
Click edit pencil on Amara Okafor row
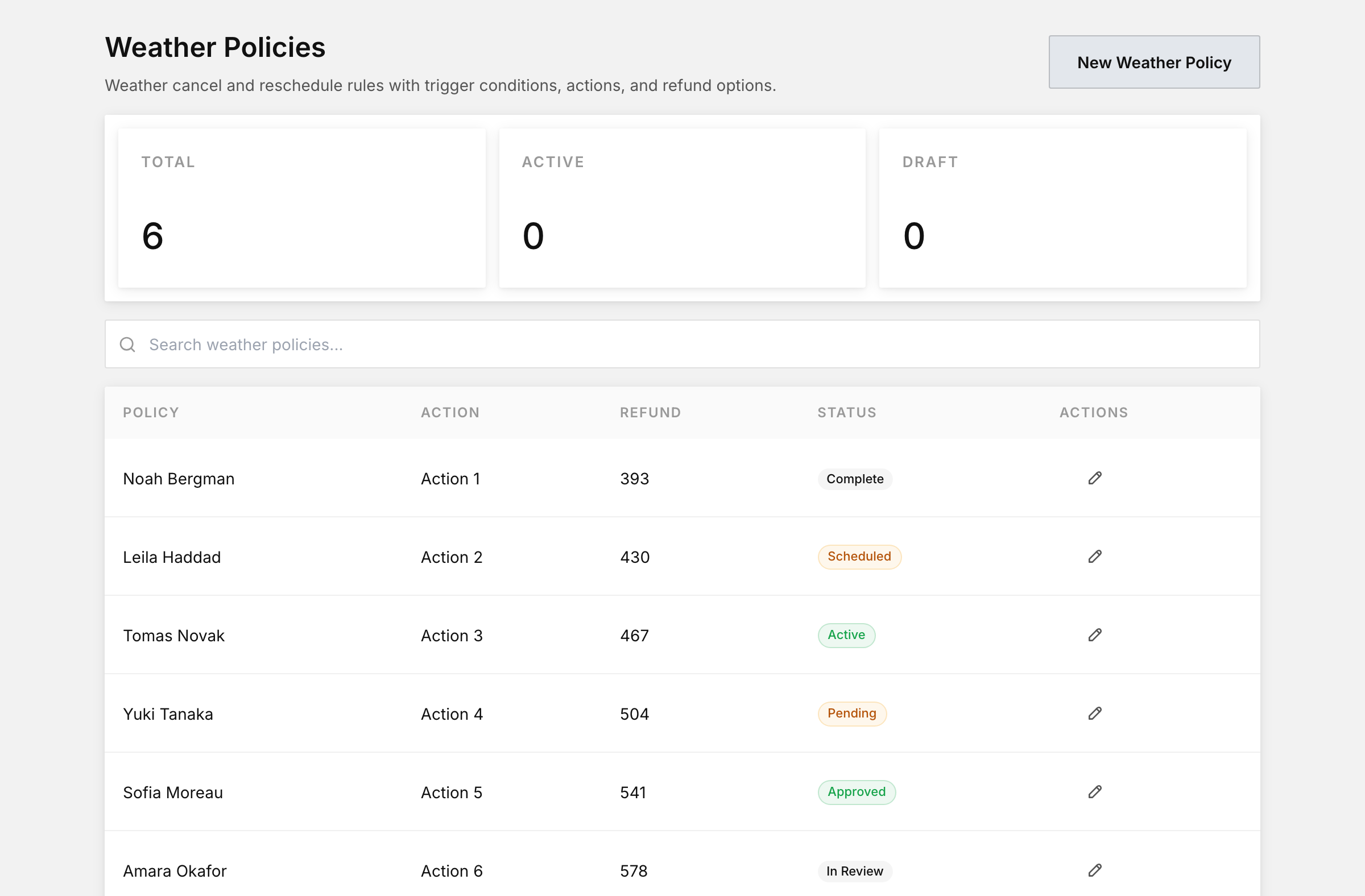1094,871
